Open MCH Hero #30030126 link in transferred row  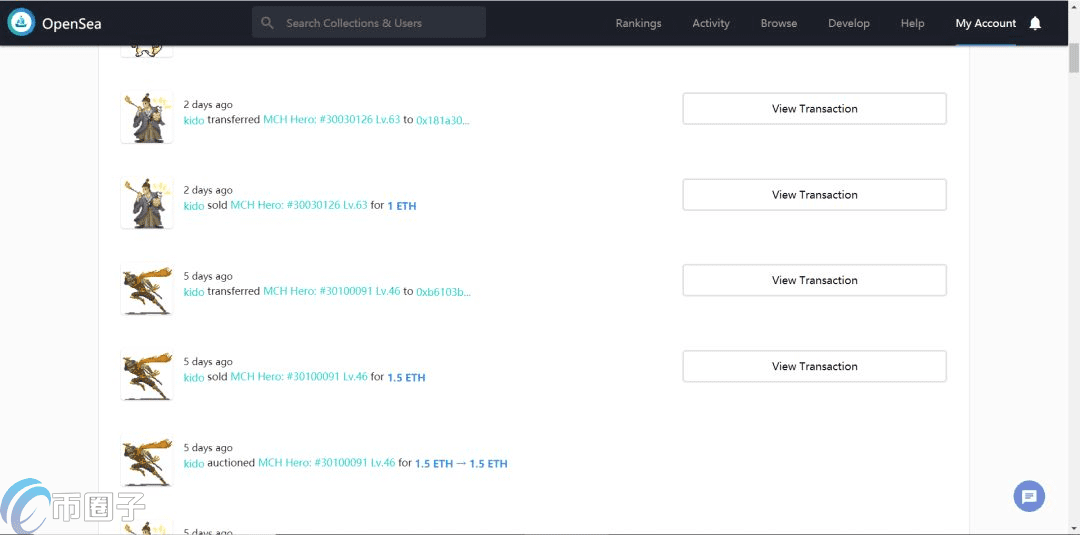tap(331, 120)
